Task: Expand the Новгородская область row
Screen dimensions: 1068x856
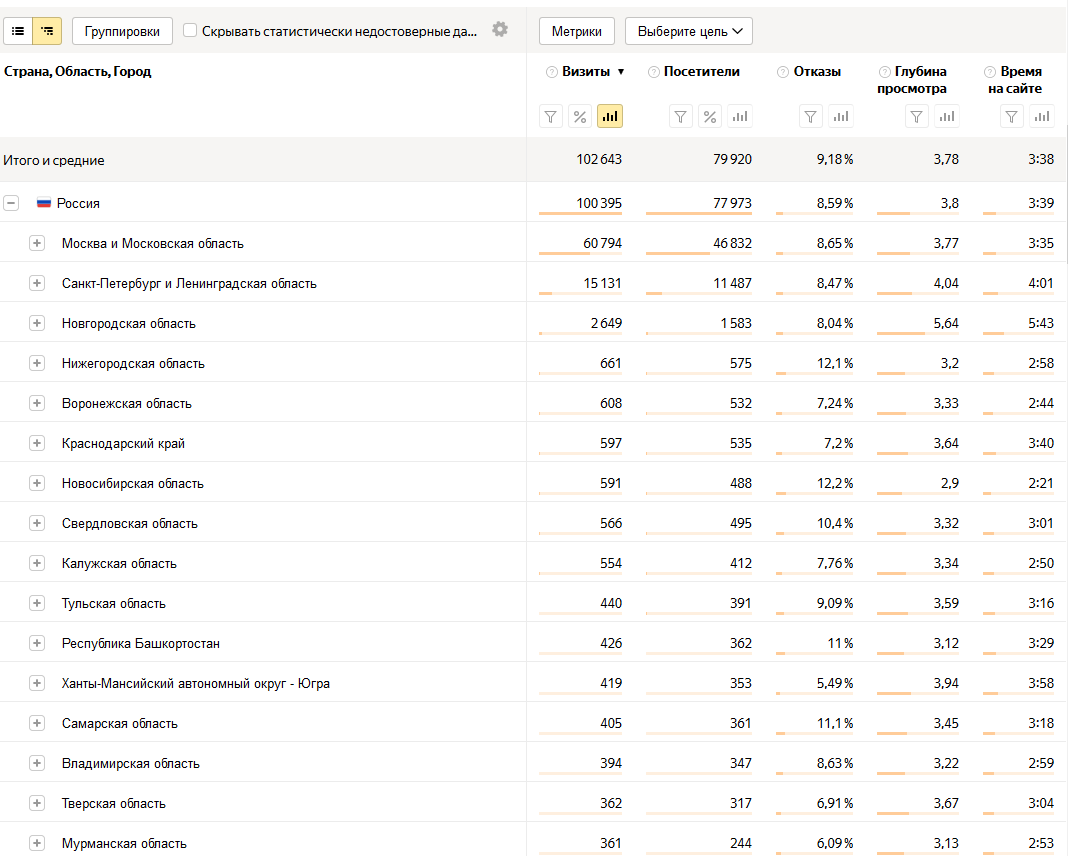Action: click(37, 323)
